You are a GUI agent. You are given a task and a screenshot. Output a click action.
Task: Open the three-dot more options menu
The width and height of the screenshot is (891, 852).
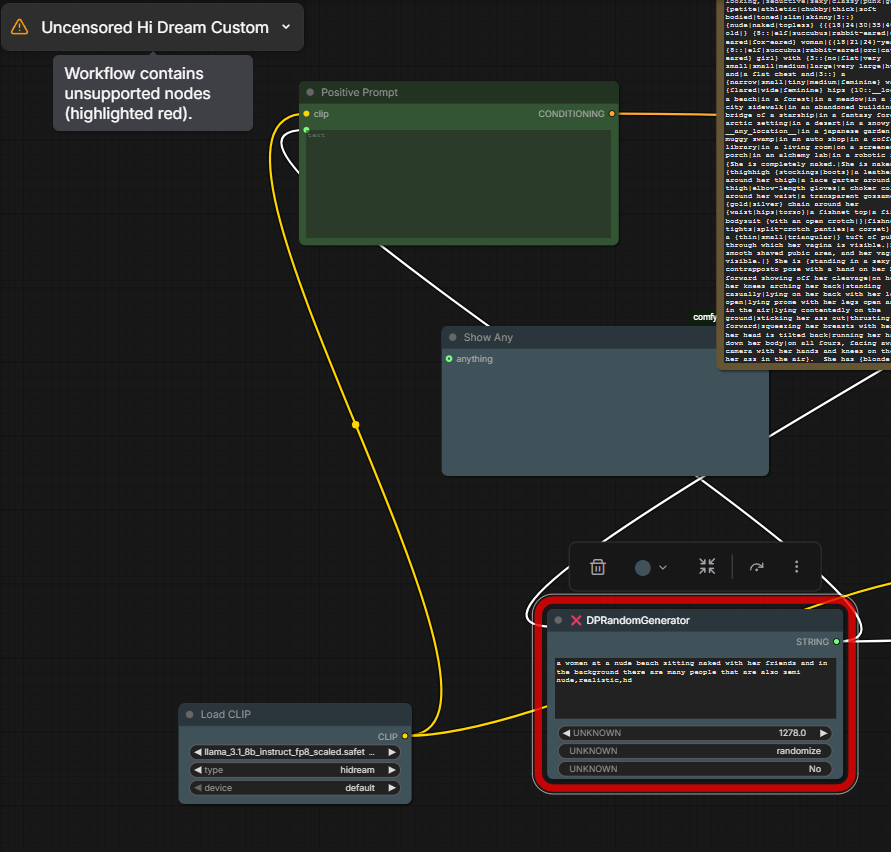click(x=796, y=567)
